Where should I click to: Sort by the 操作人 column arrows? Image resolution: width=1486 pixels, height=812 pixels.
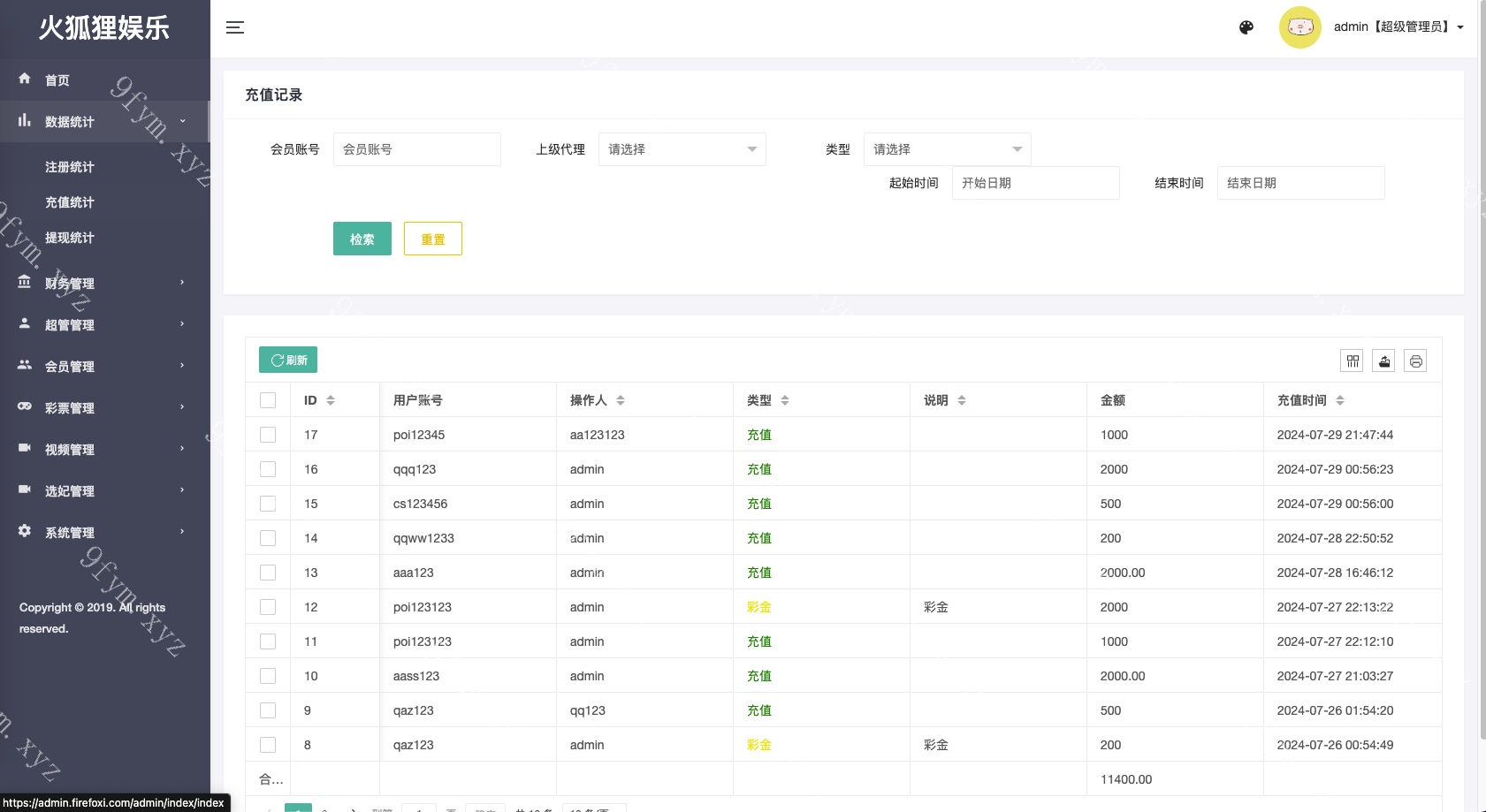tap(621, 400)
